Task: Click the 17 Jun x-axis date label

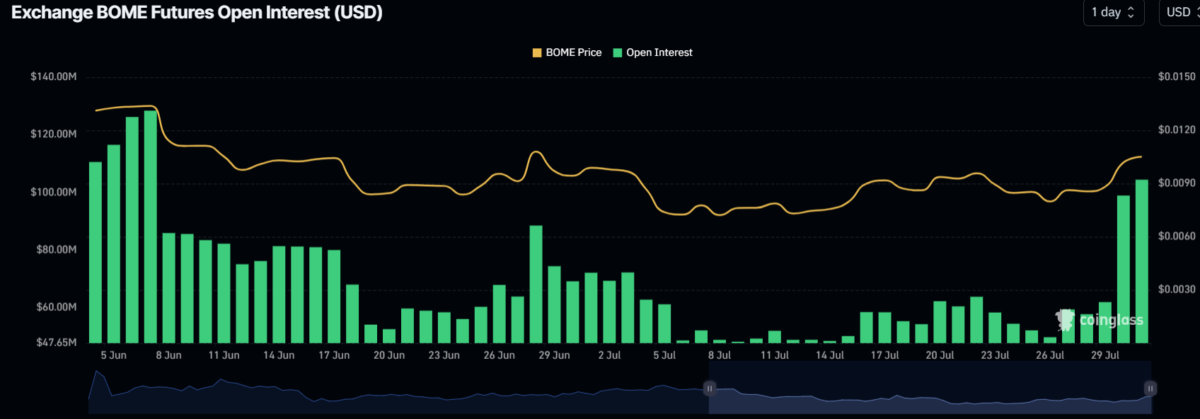Action: [334, 354]
